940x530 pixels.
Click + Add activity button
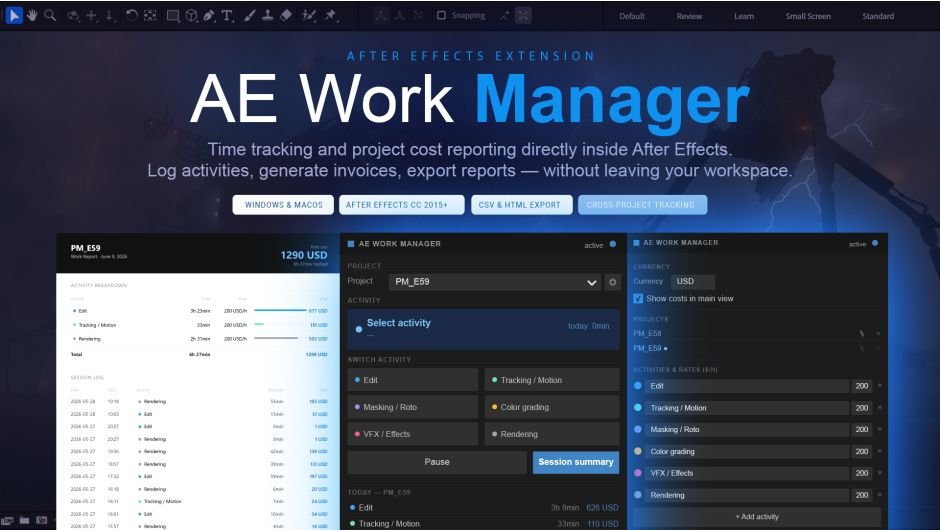pos(757,516)
